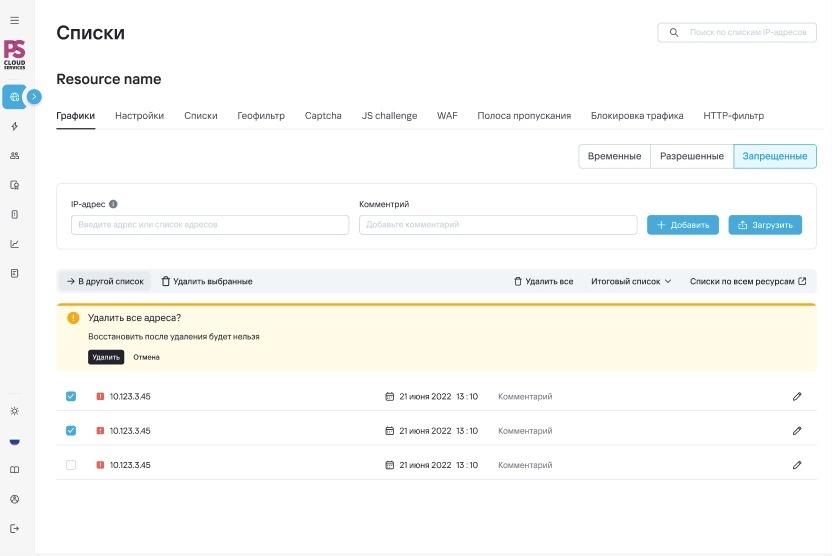Click the Комментарий text in the third row
This screenshot has height=556, width=832.
525,465
